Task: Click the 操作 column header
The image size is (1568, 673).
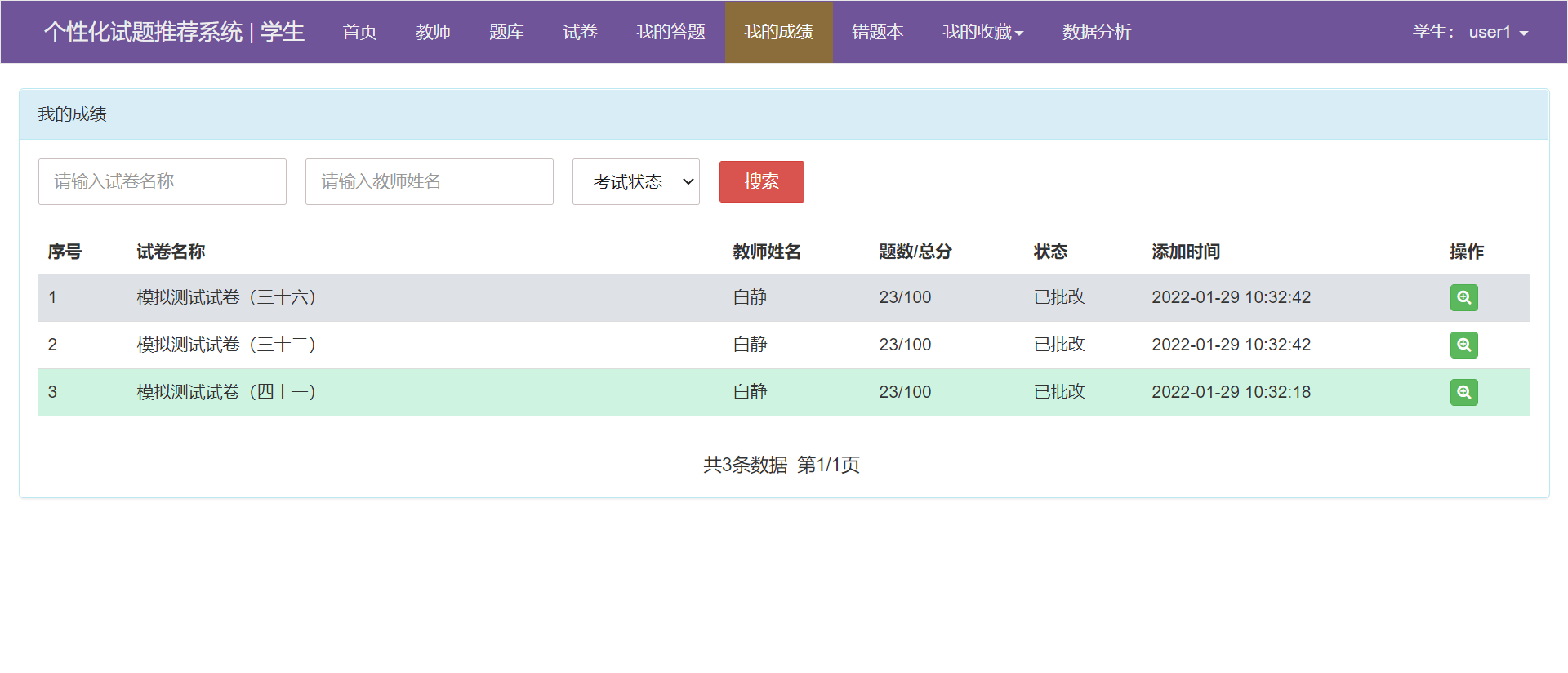Action: coord(1467,252)
